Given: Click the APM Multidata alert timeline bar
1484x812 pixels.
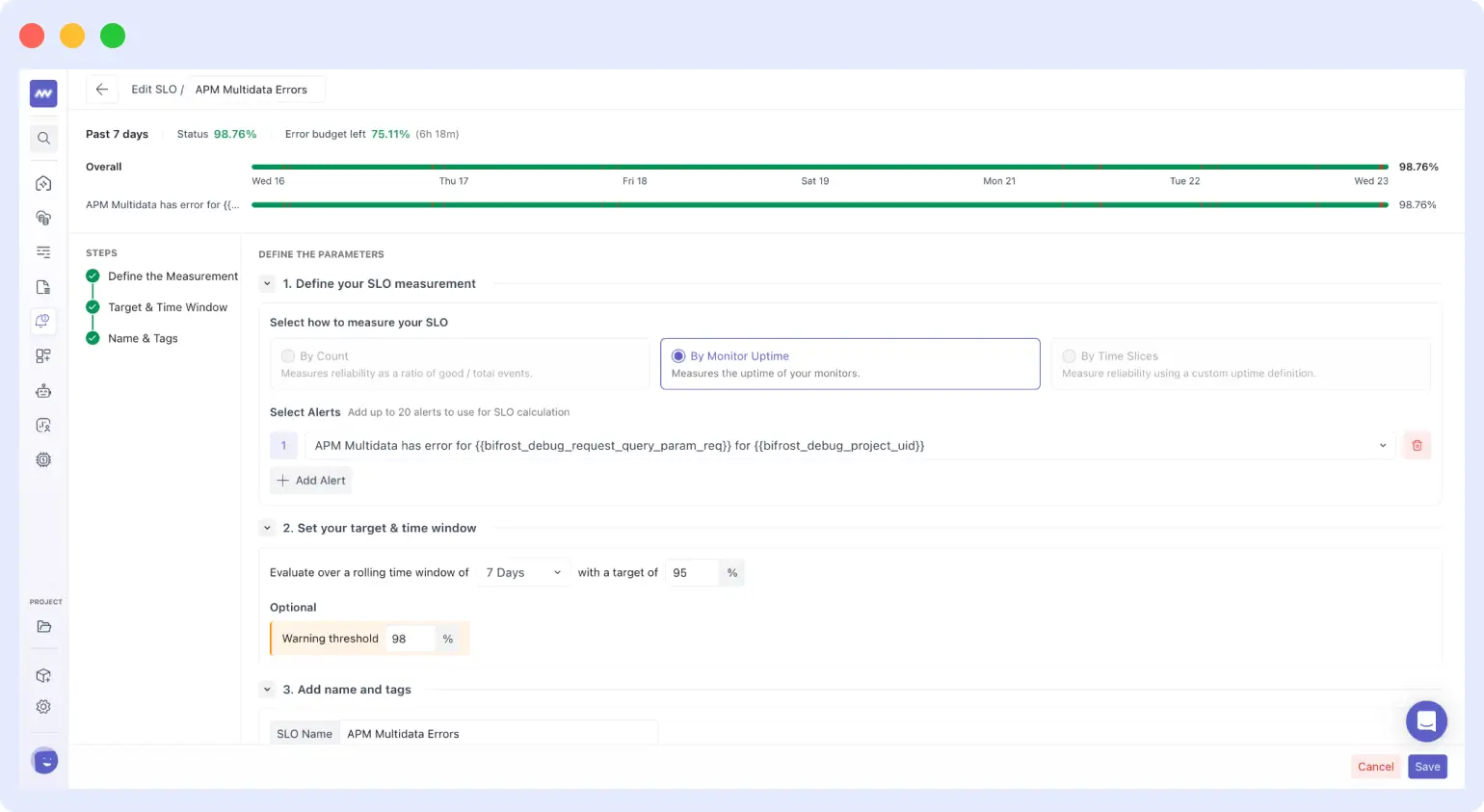Looking at the screenshot, I should point(820,205).
